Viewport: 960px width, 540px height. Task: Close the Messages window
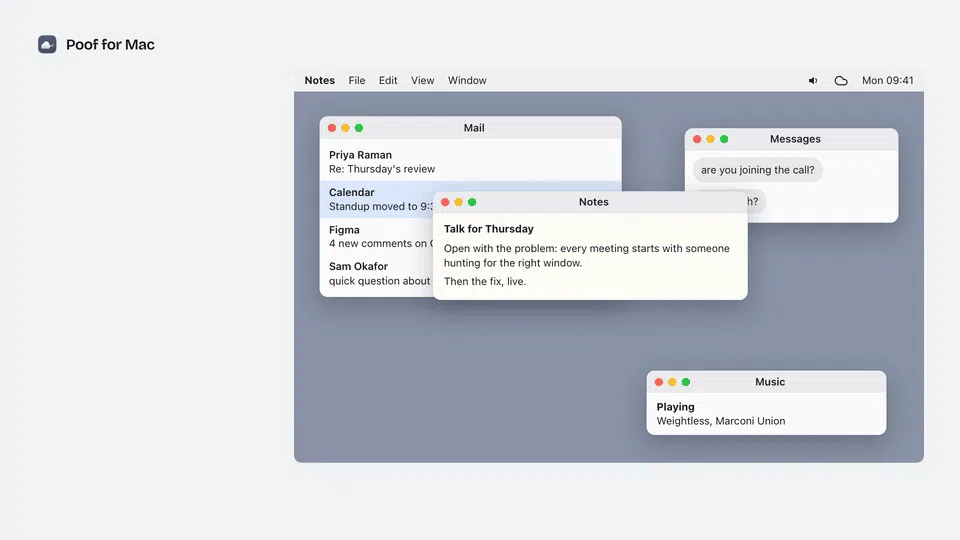pos(697,139)
